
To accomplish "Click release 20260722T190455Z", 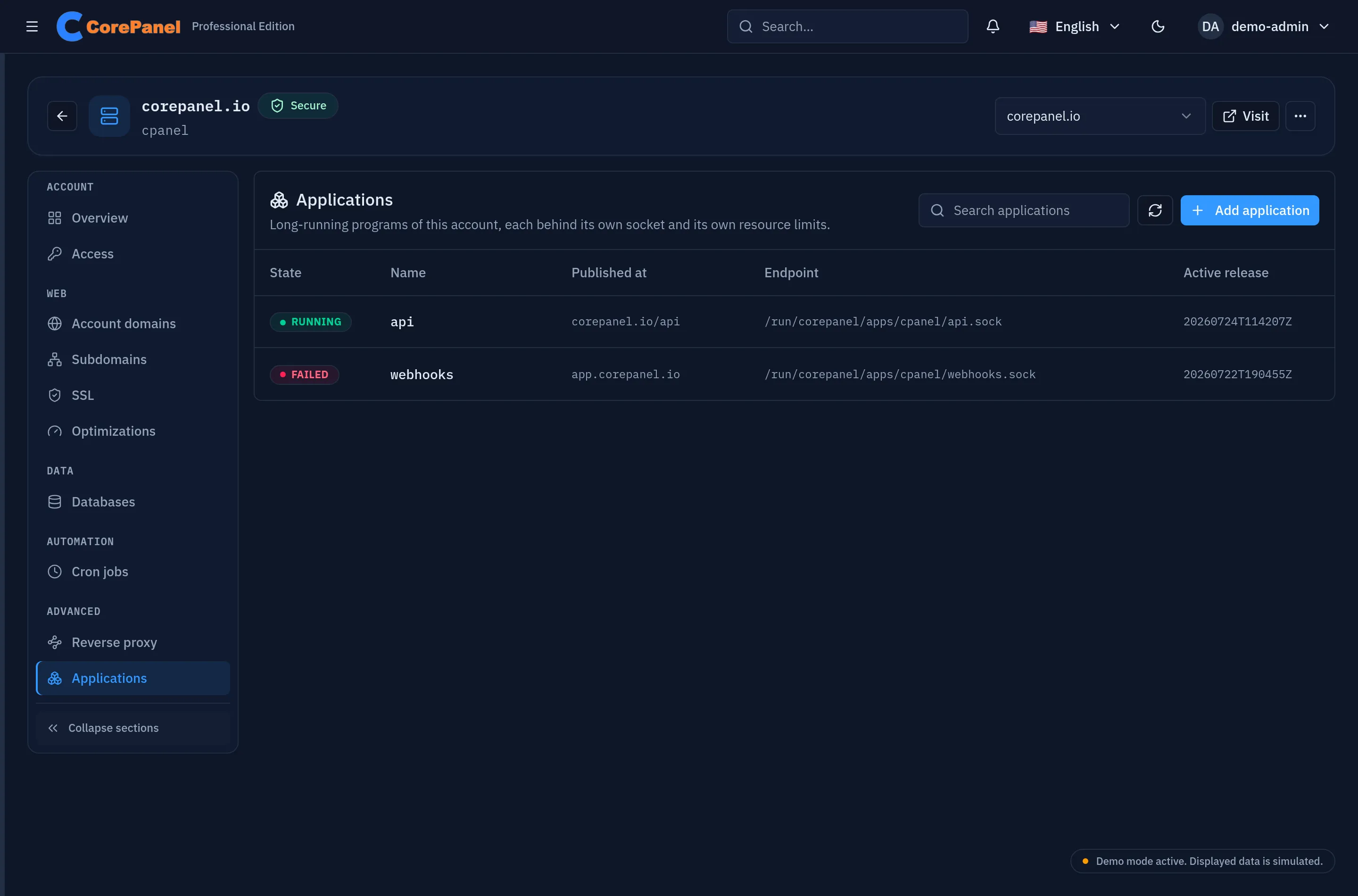I will 1237,374.
